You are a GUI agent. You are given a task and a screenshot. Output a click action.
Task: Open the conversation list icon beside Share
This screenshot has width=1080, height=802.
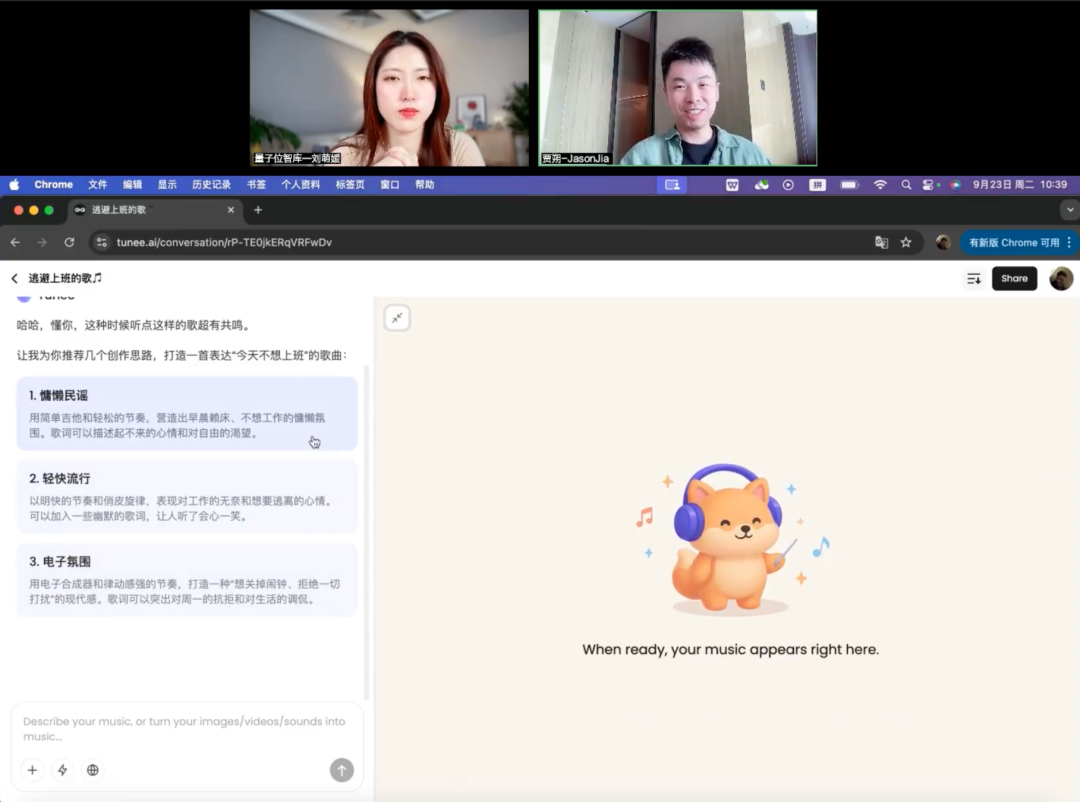click(974, 279)
